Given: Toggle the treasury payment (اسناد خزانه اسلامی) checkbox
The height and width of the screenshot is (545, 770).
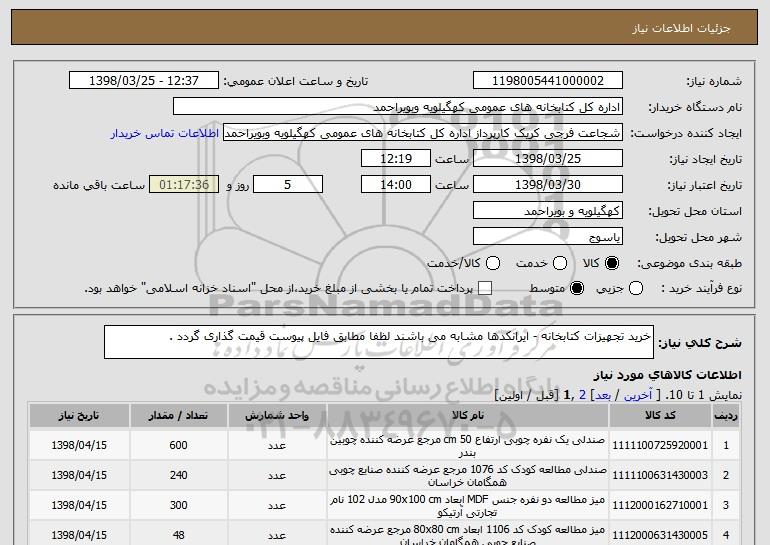Looking at the screenshot, I should point(486,289).
